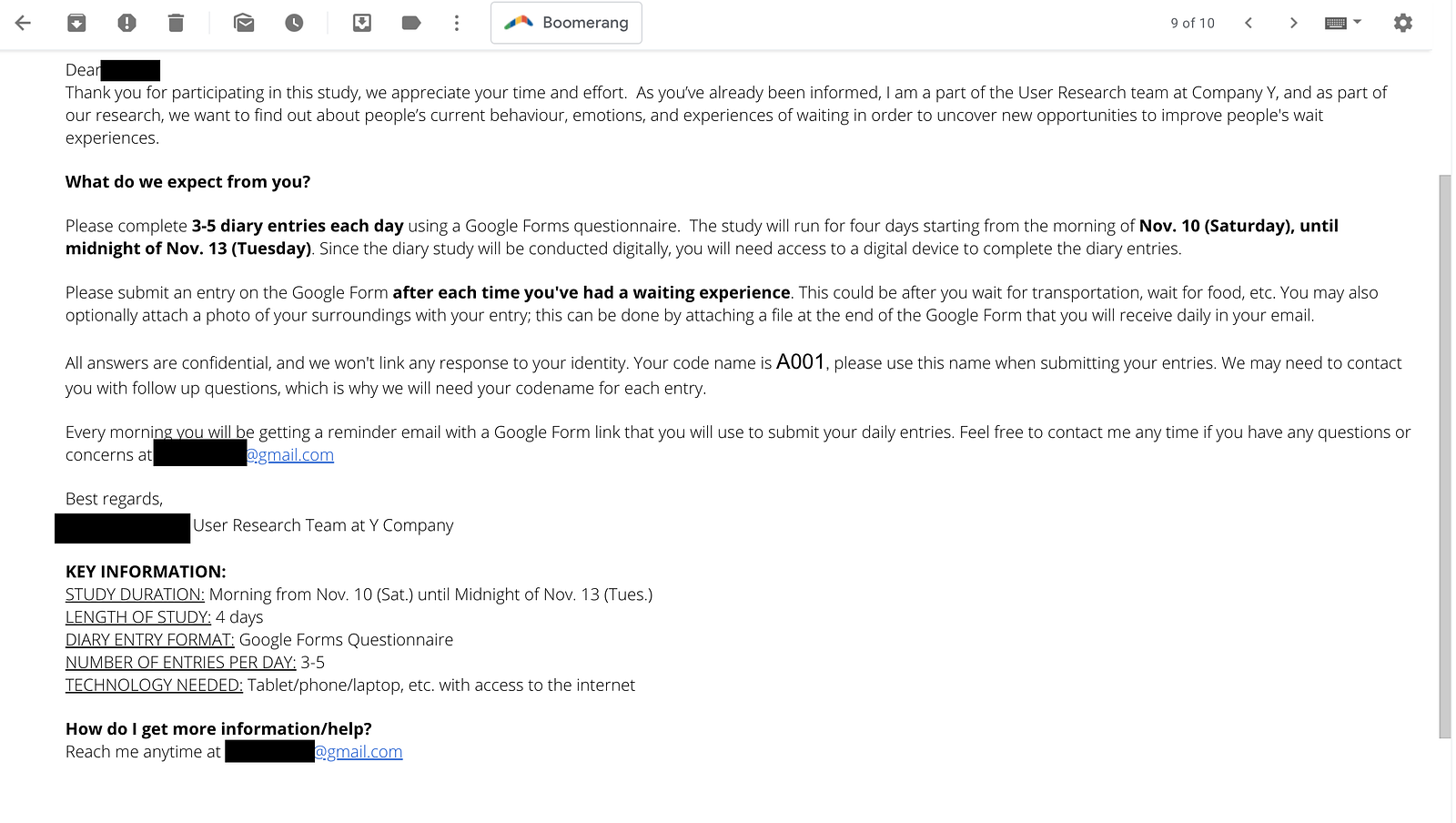Click the Boomerang button

coord(566,23)
